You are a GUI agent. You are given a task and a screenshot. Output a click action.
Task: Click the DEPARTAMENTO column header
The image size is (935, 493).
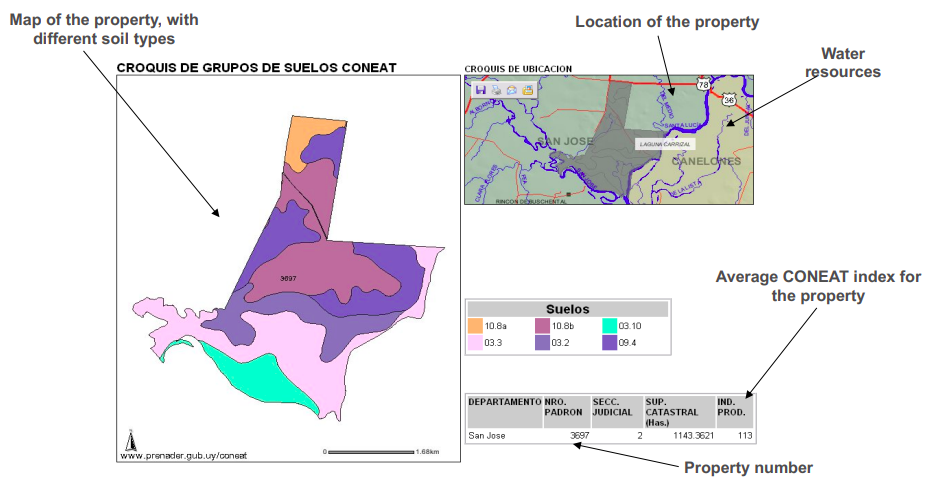[504, 412]
